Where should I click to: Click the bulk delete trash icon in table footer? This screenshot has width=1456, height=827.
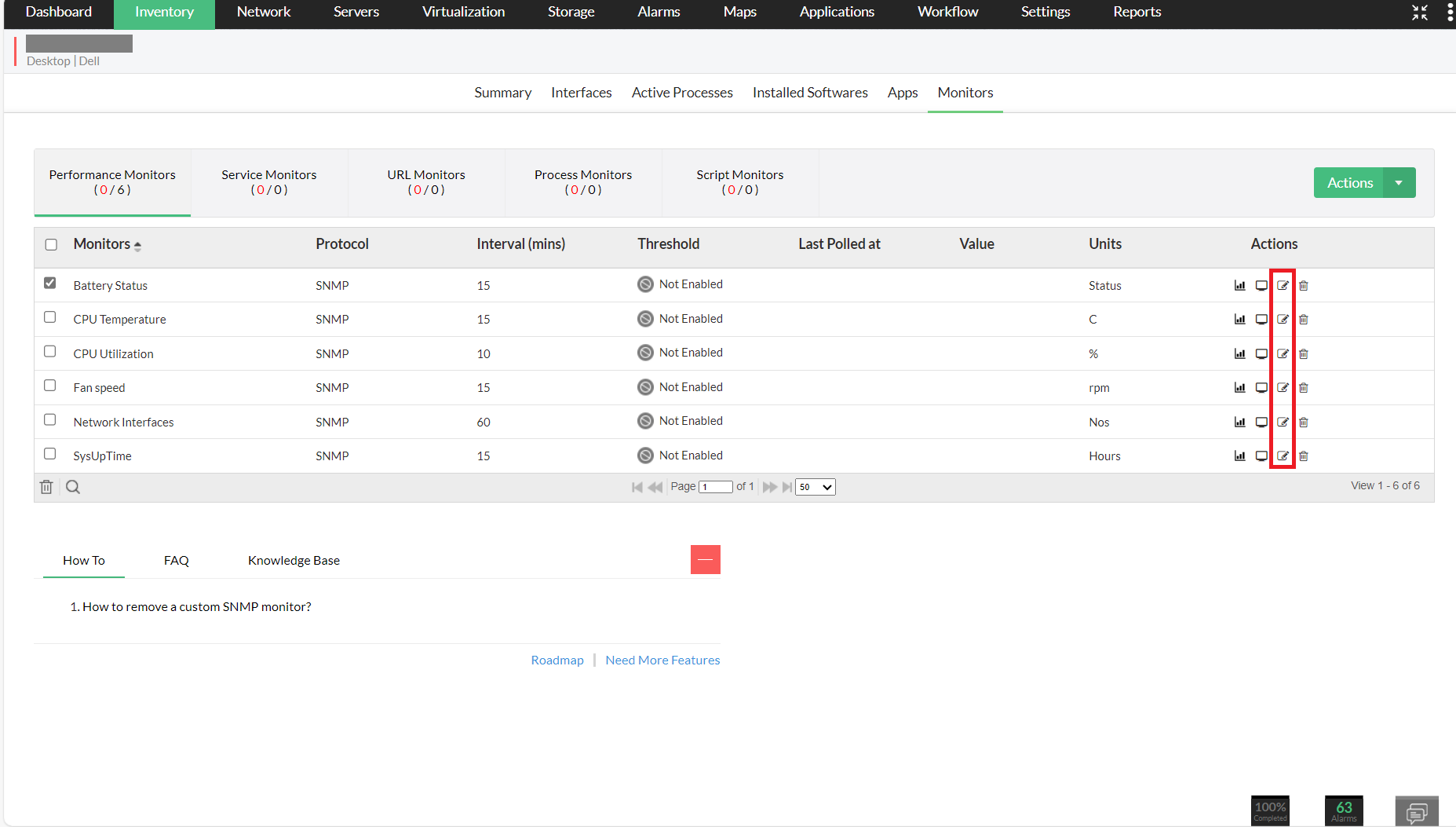click(x=46, y=487)
